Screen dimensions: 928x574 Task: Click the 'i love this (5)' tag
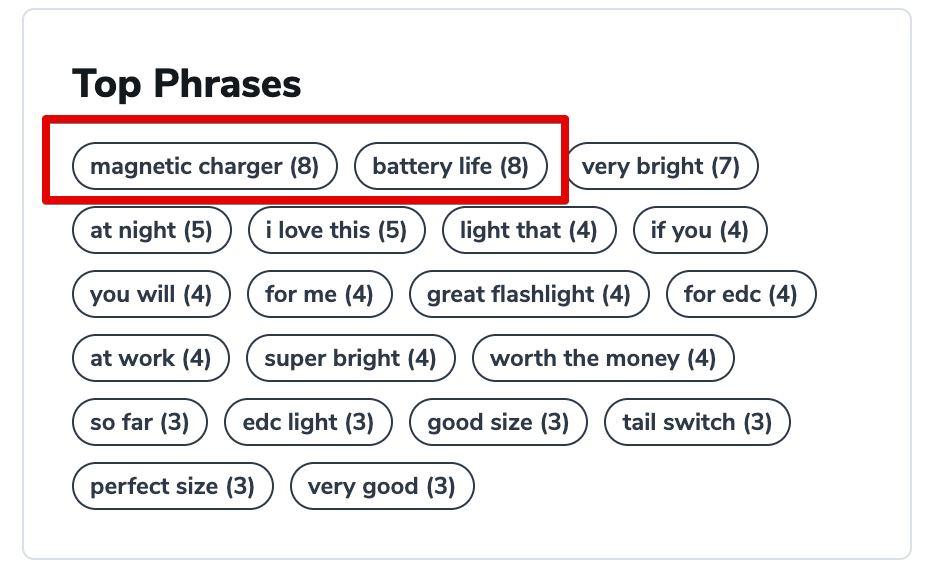pyautogui.click(x=337, y=230)
